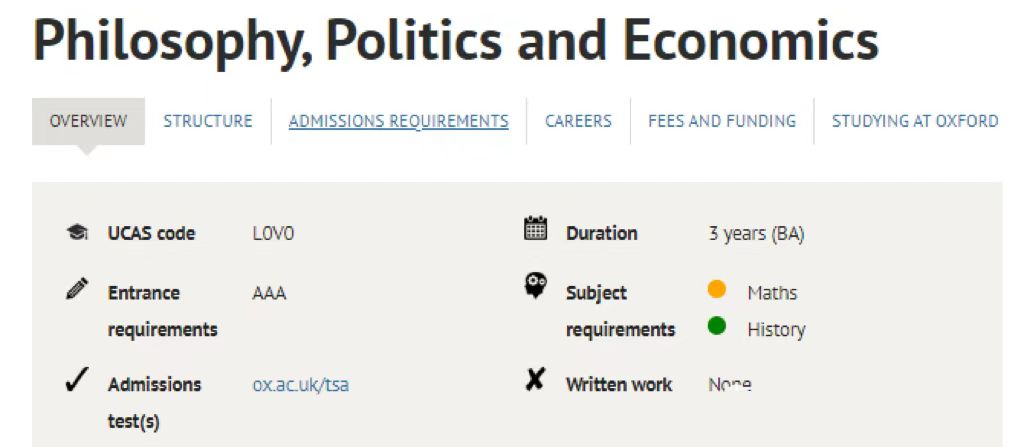Select the Fees and Funding tab
This screenshot has width=1024, height=447.
(x=722, y=122)
